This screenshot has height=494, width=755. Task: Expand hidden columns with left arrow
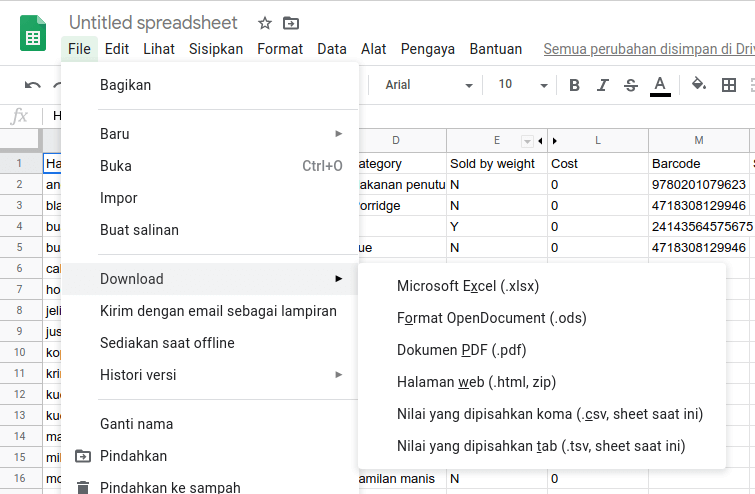point(540,141)
